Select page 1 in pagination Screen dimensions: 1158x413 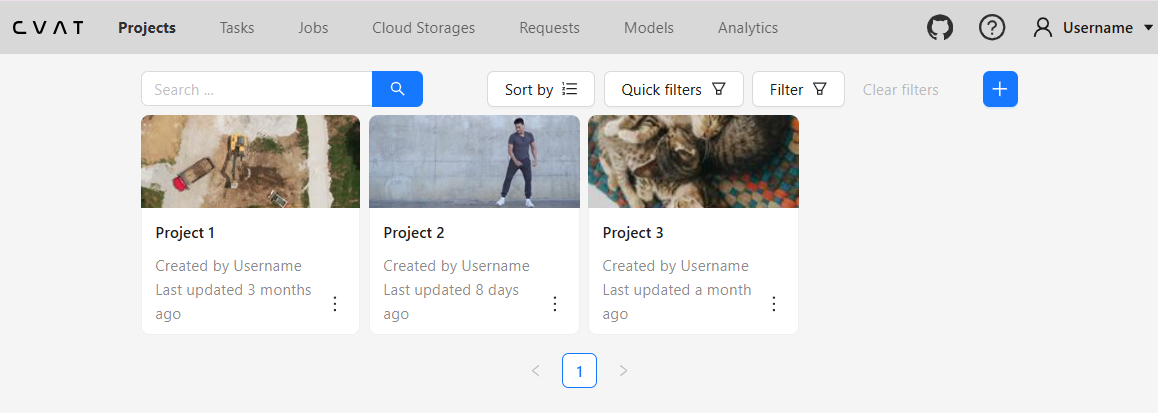(579, 371)
